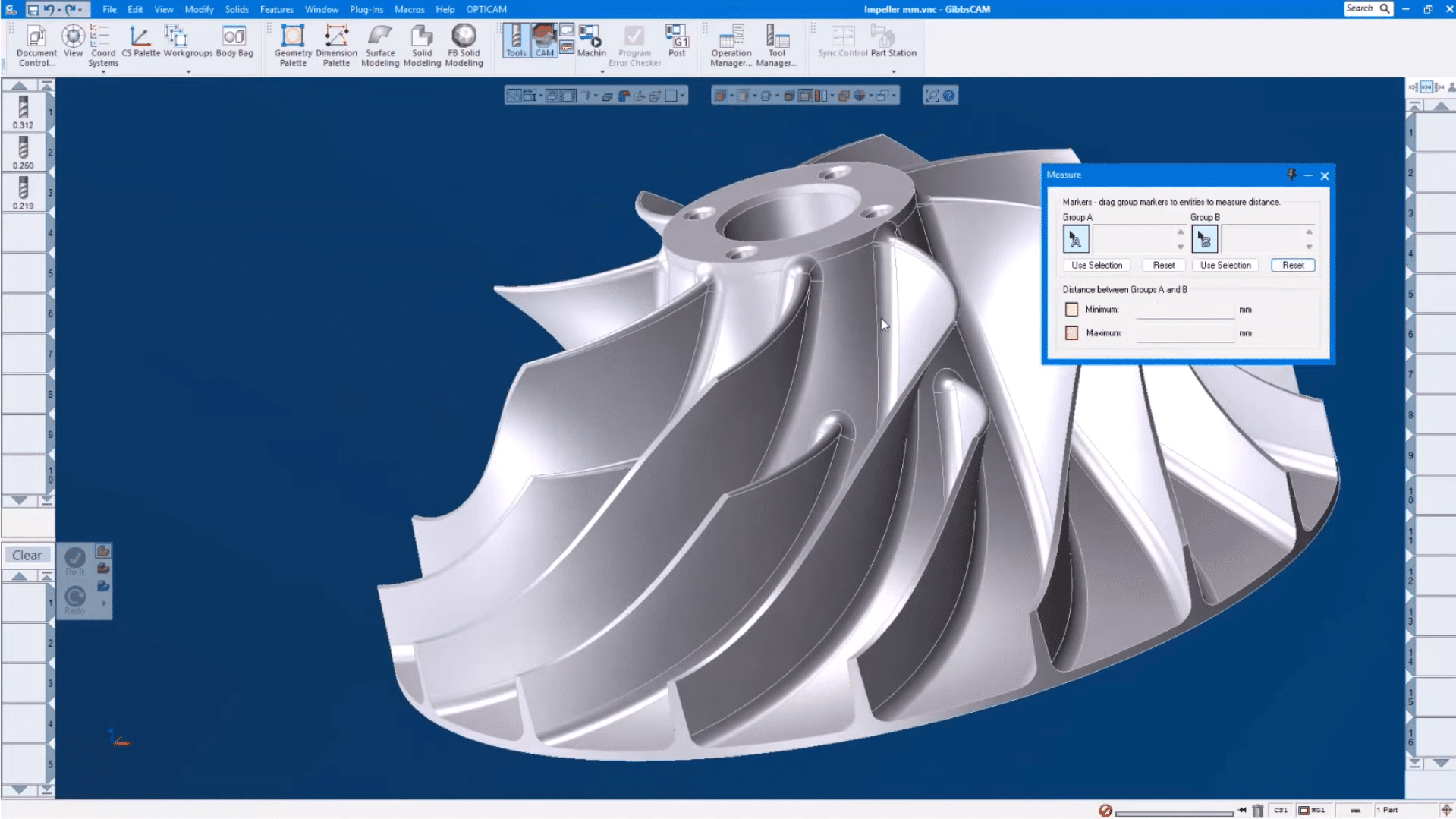Expand the Part Station dropdown arrow
The image size is (1456, 819).
pos(893,72)
